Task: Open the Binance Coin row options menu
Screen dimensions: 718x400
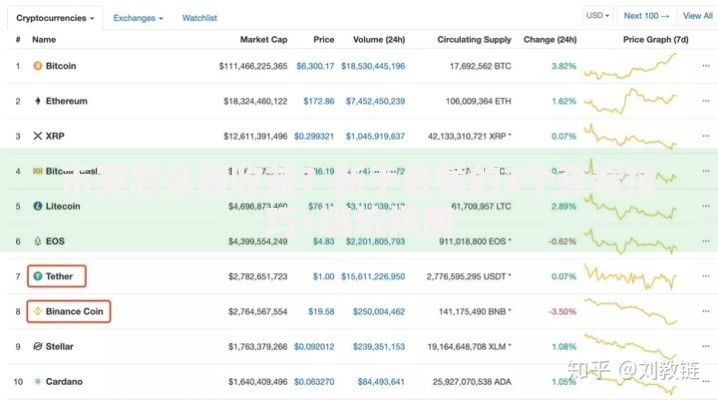Action: click(706, 311)
